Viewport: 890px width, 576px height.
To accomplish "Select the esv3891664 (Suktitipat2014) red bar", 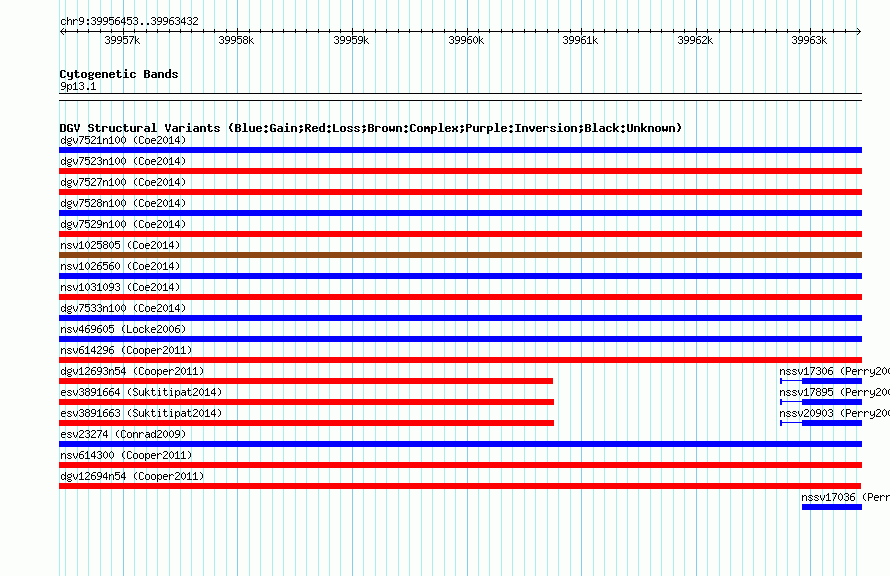I will pyautogui.click(x=307, y=402).
